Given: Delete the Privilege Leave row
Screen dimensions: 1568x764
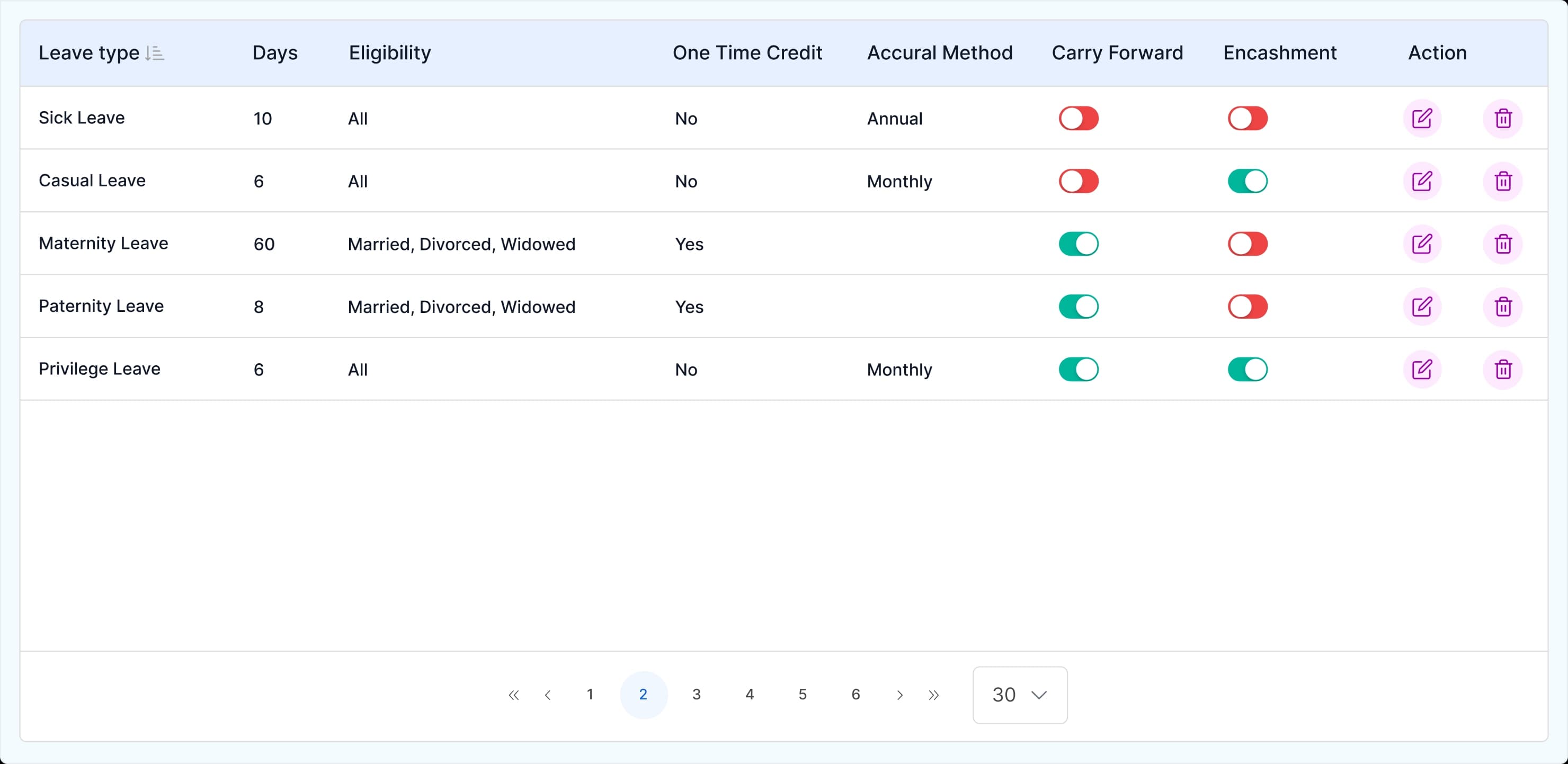Looking at the screenshot, I should (1503, 369).
